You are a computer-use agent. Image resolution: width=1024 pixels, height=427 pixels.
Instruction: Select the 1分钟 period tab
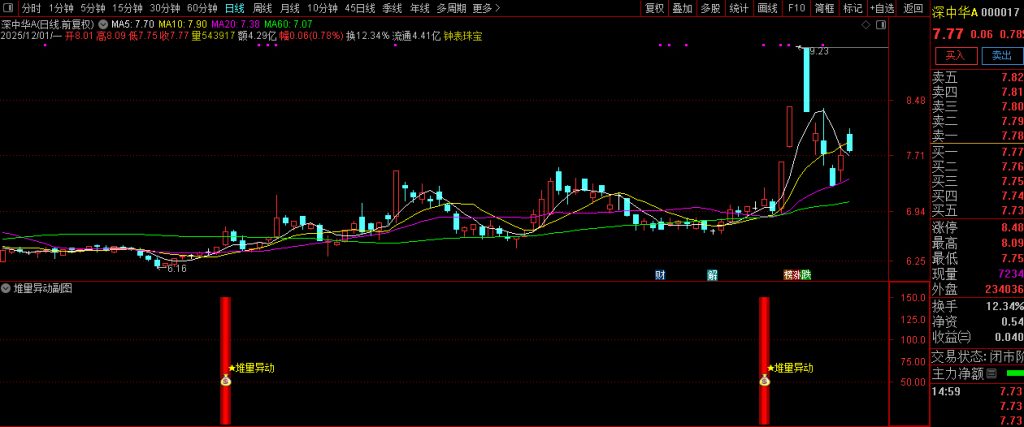click(61, 8)
